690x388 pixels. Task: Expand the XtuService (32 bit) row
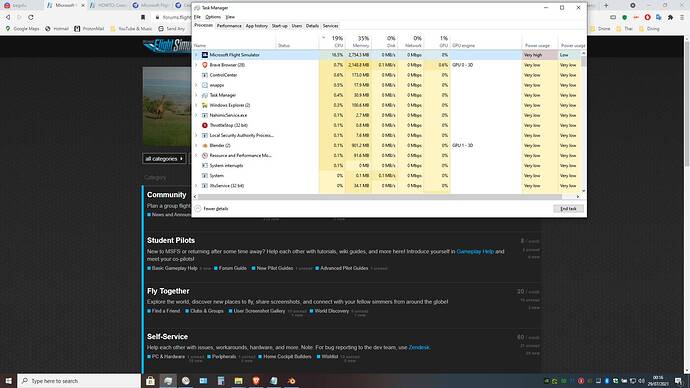(196, 186)
